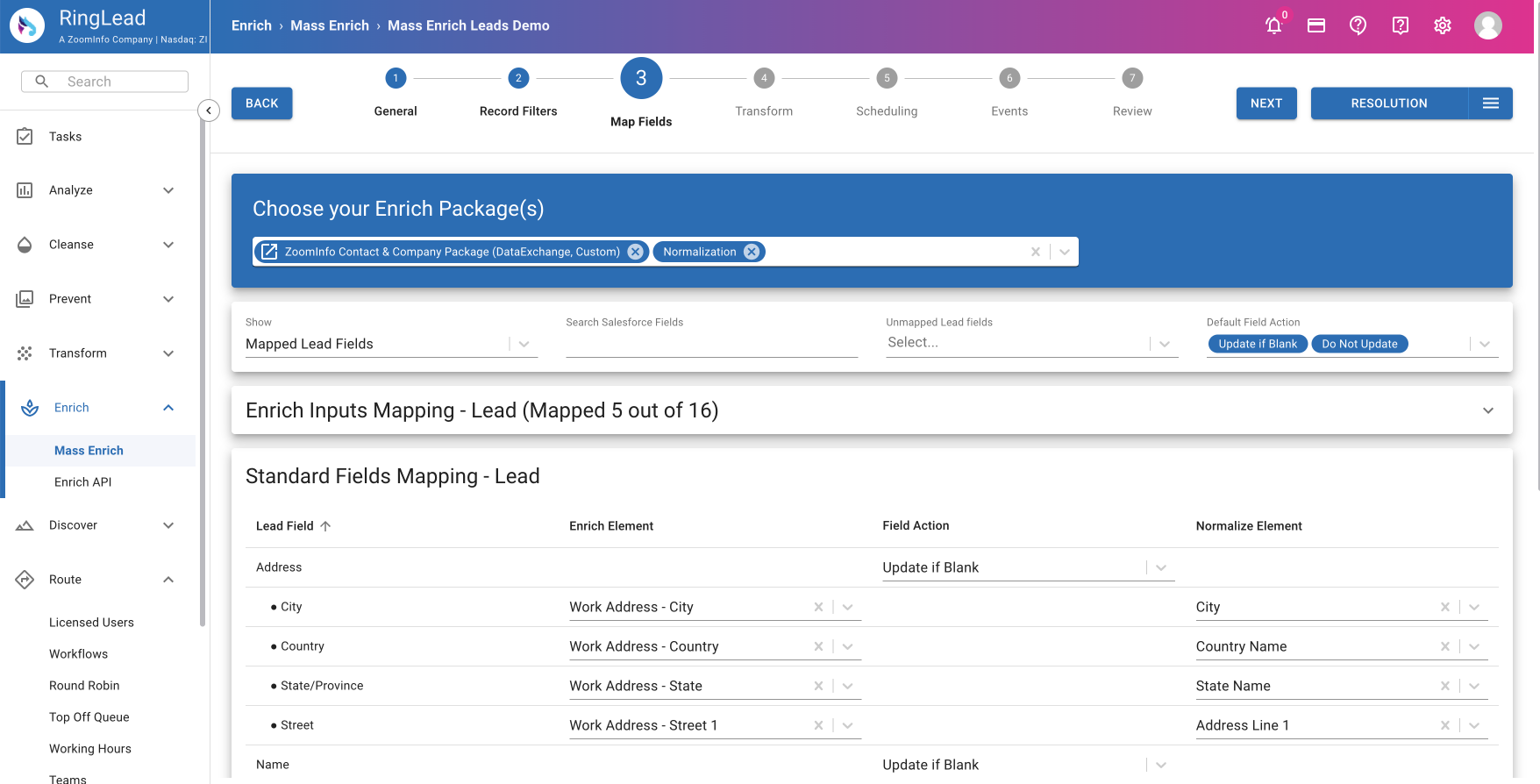Open the notifications bell icon
Screen dimensions: 1540x784
1273,25
